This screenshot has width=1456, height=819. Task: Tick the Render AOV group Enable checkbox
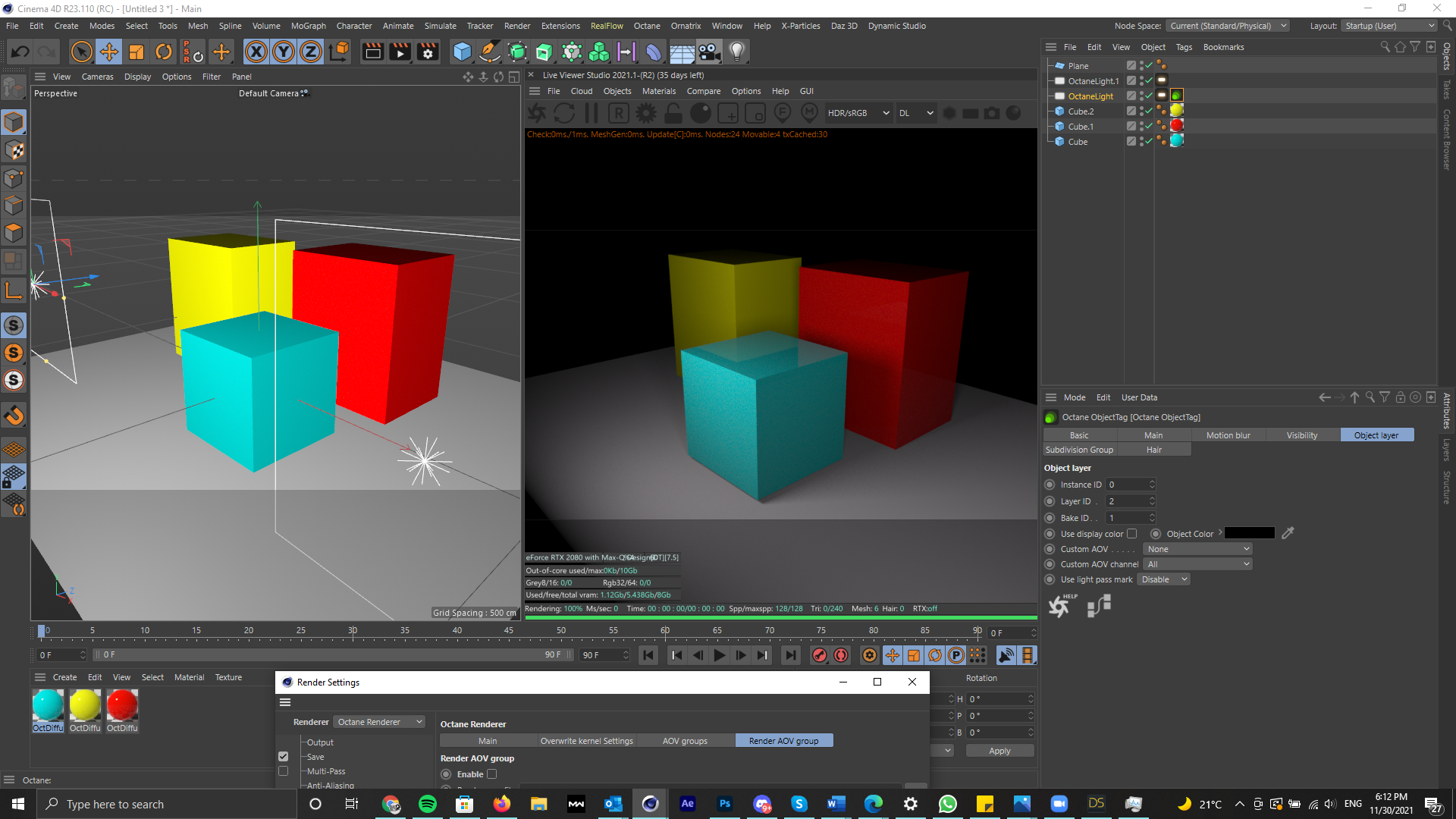click(x=492, y=774)
